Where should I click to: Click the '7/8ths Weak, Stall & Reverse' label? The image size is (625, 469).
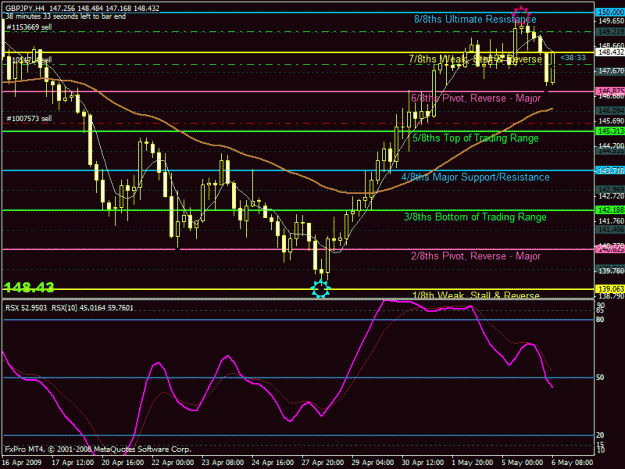(476, 59)
